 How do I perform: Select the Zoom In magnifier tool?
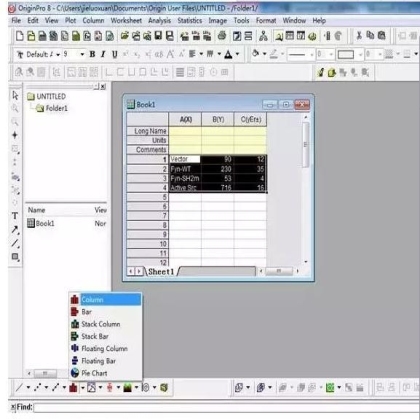15,108
